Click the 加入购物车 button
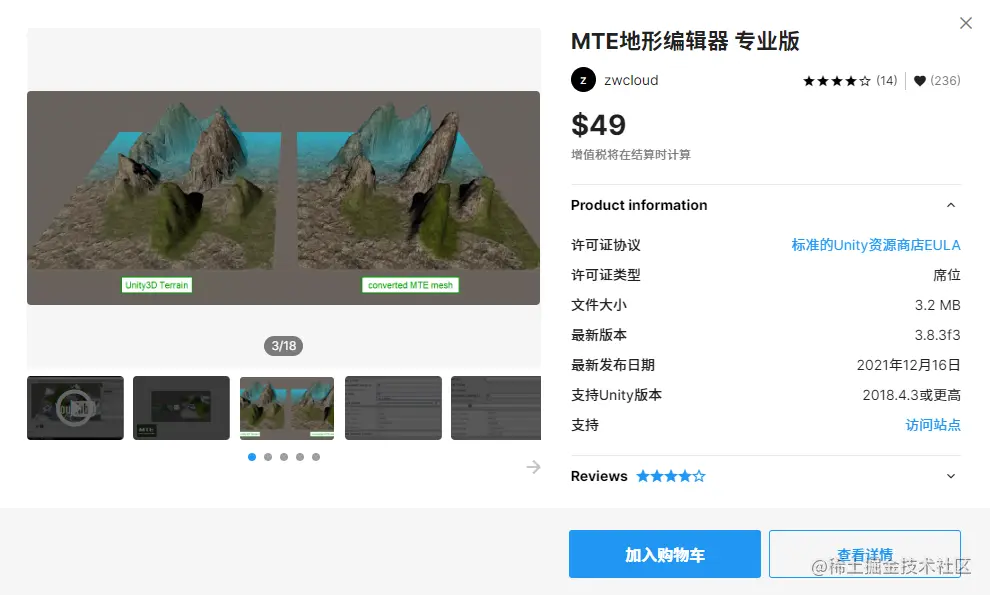Viewport: 990px width, 595px height. click(665, 554)
